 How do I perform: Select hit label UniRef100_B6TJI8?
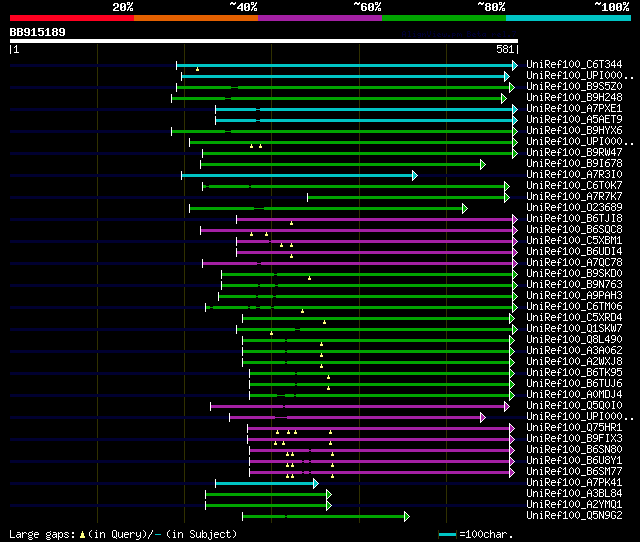(x=574, y=219)
